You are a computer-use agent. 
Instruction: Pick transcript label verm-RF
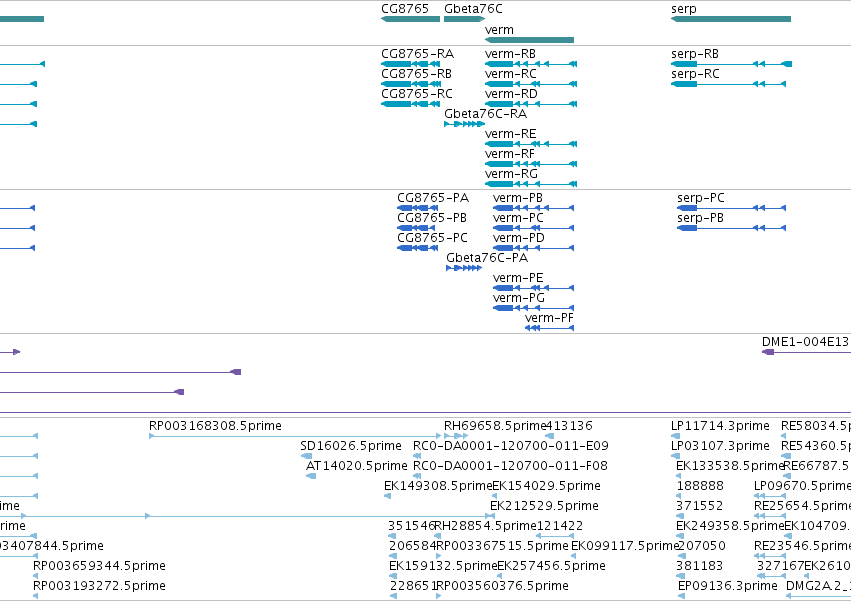click(x=510, y=154)
